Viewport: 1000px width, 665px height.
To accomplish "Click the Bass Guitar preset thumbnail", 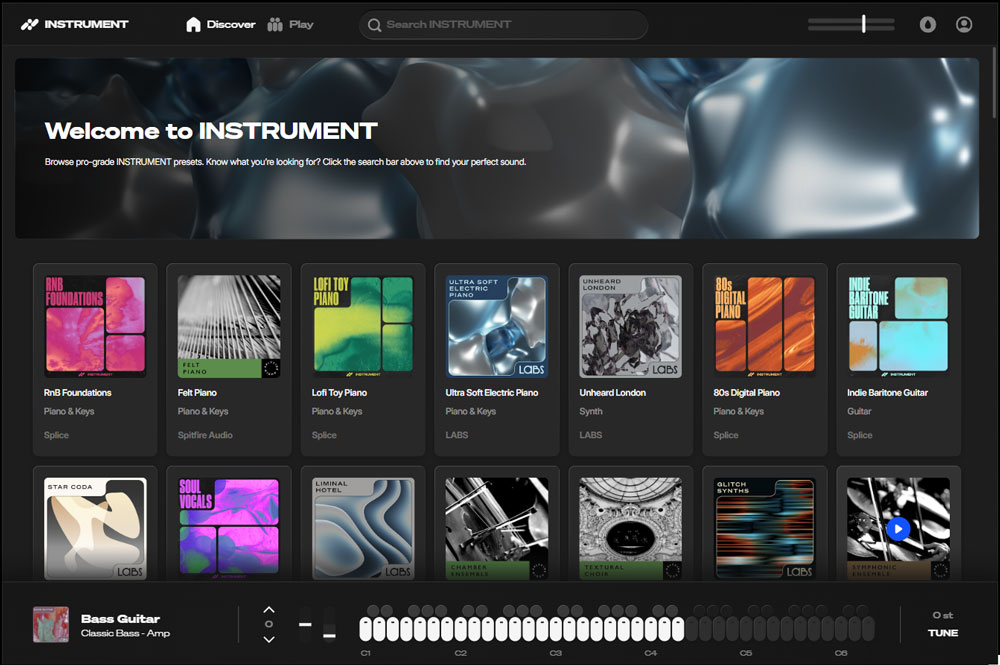I will 51,624.
